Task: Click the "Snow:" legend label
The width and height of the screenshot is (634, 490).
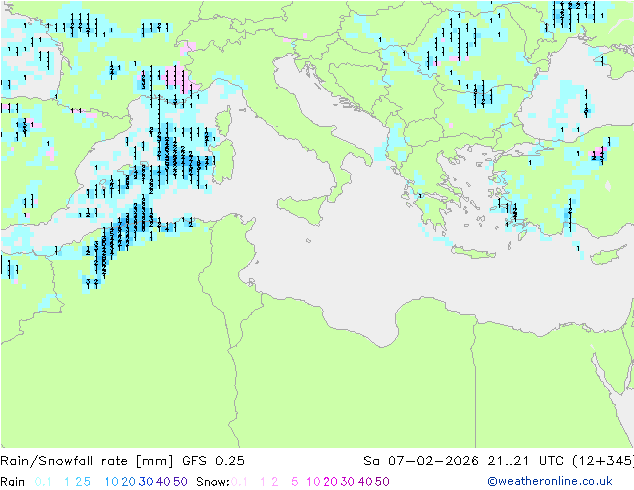Action: point(213,482)
